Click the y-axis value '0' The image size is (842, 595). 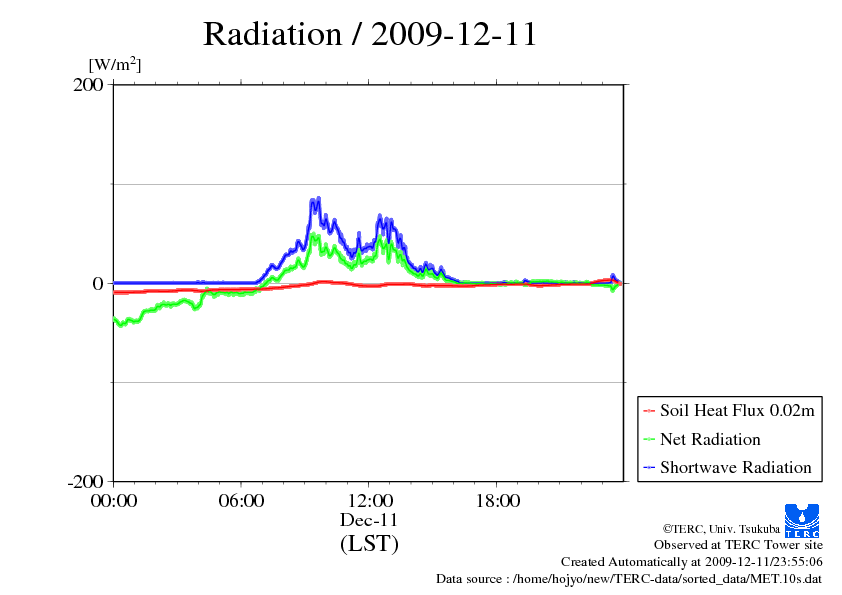click(98, 284)
